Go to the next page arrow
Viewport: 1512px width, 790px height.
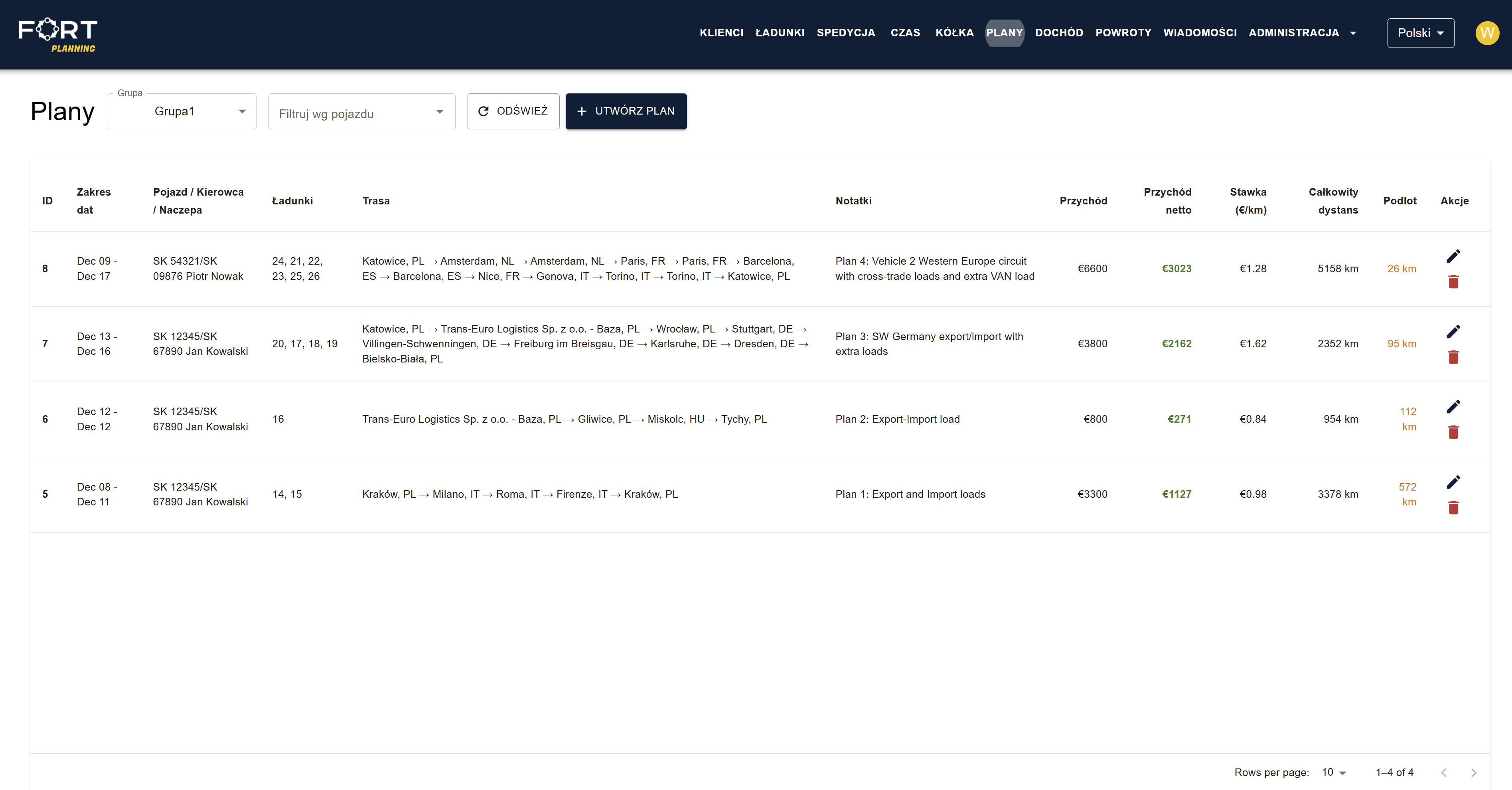click(x=1473, y=772)
